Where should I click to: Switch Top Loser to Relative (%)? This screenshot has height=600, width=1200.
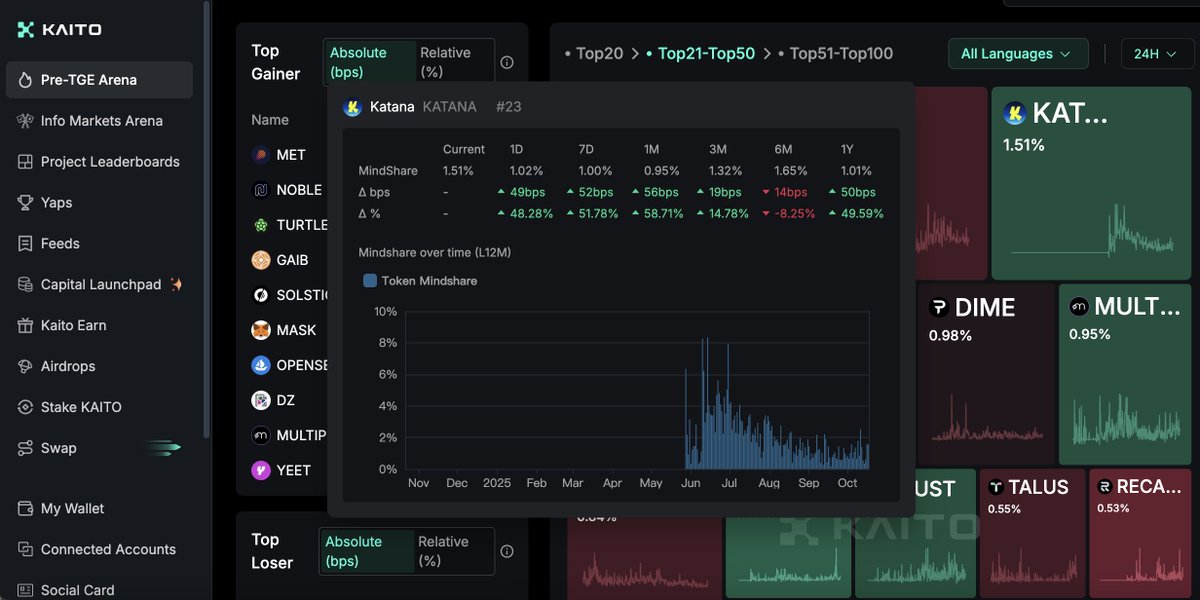(x=453, y=551)
